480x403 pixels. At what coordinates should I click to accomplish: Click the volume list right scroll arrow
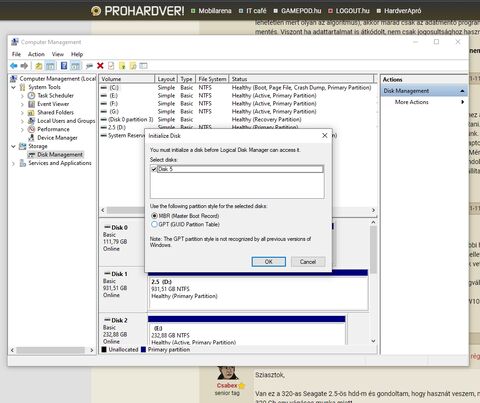click(373, 210)
